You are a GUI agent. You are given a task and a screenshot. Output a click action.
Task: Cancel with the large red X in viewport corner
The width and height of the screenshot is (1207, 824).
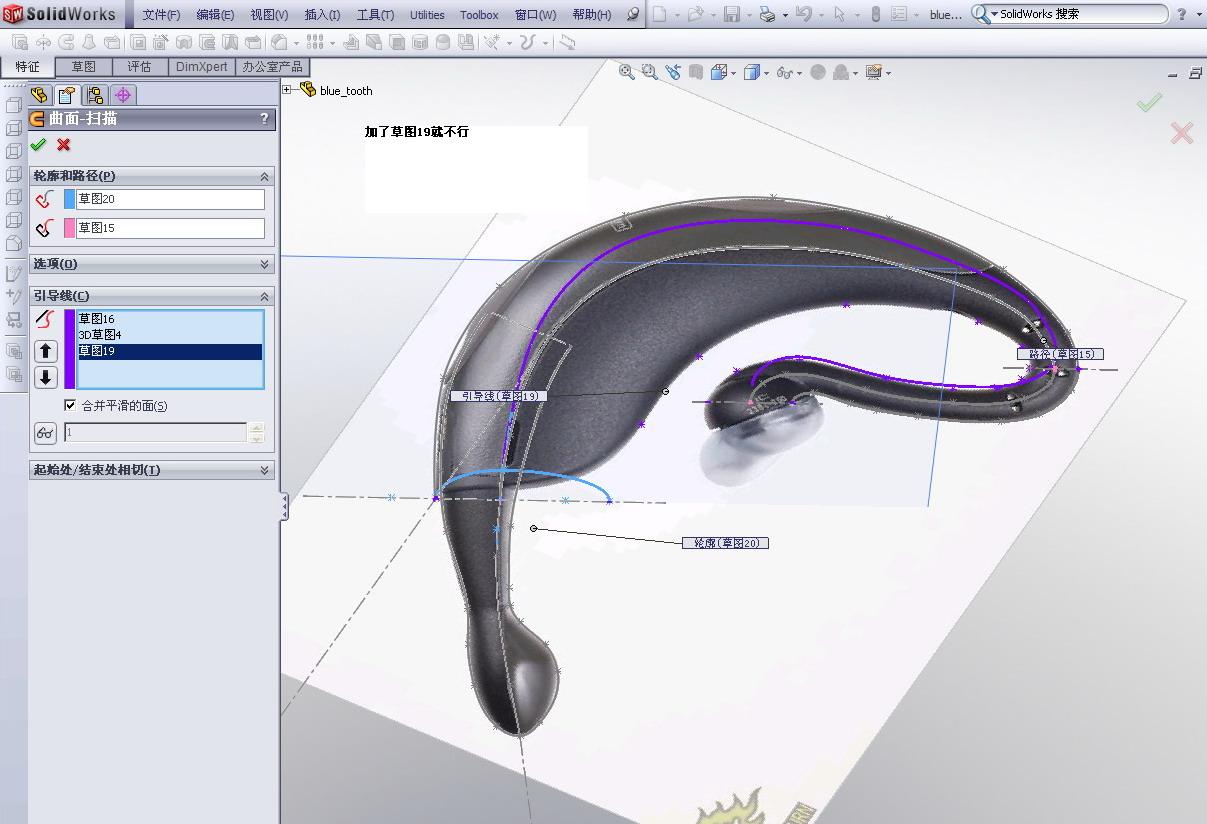(1182, 133)
